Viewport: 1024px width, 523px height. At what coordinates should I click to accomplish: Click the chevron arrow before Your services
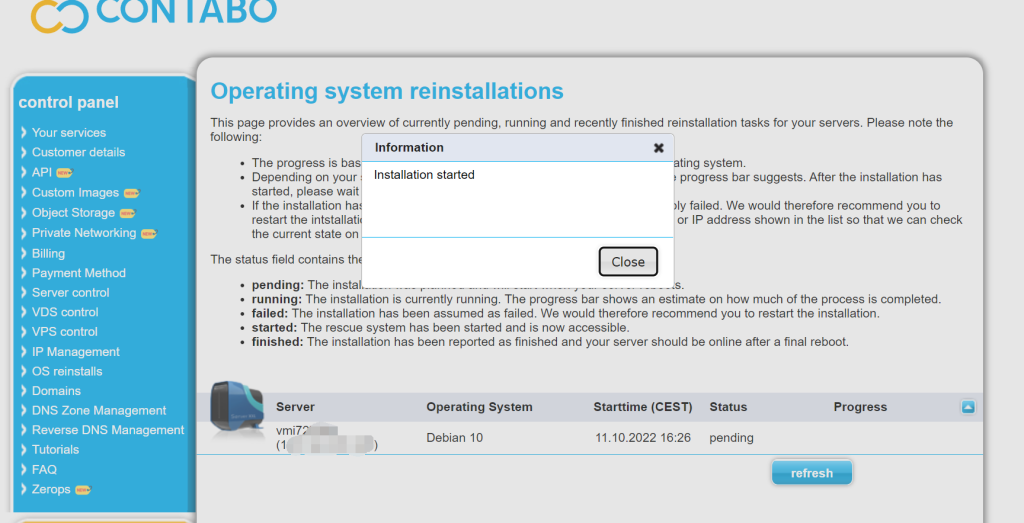[24, 133]
